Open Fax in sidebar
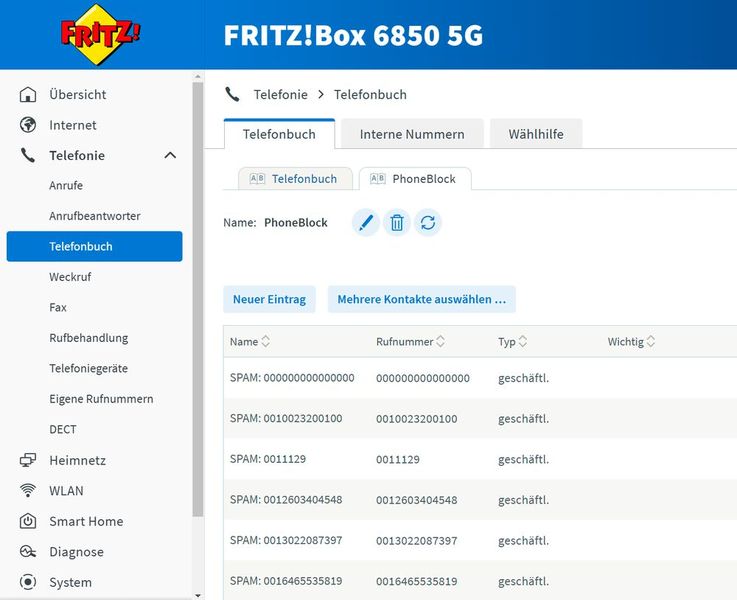This screenshot has height=600, width=737. pos(58,307)
